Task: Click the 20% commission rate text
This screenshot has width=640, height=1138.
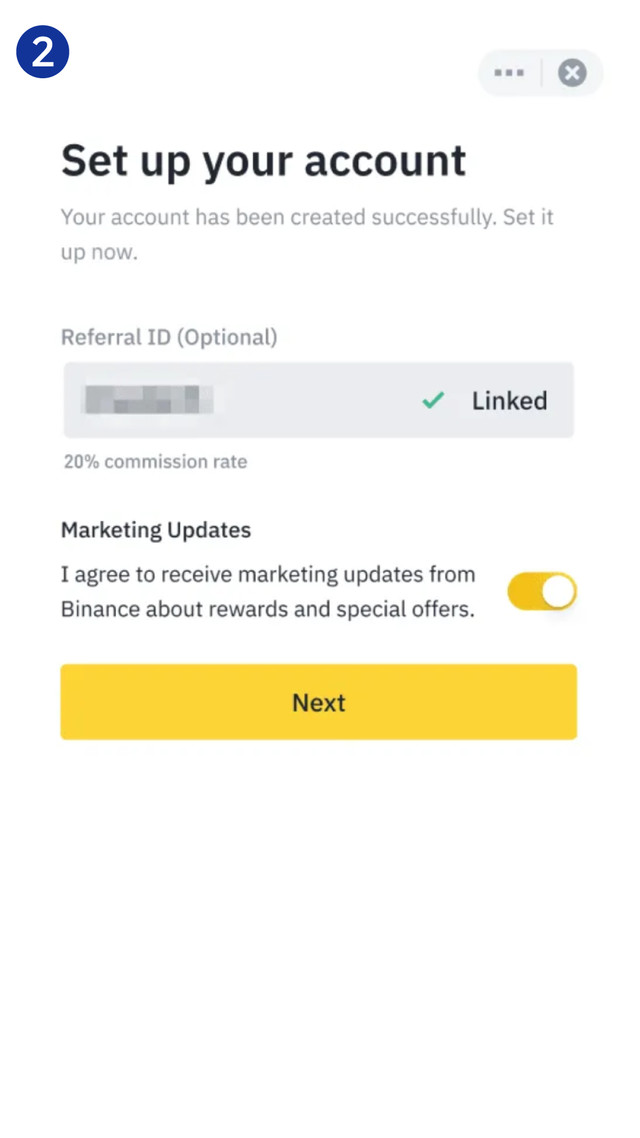Action: [155, 462]
